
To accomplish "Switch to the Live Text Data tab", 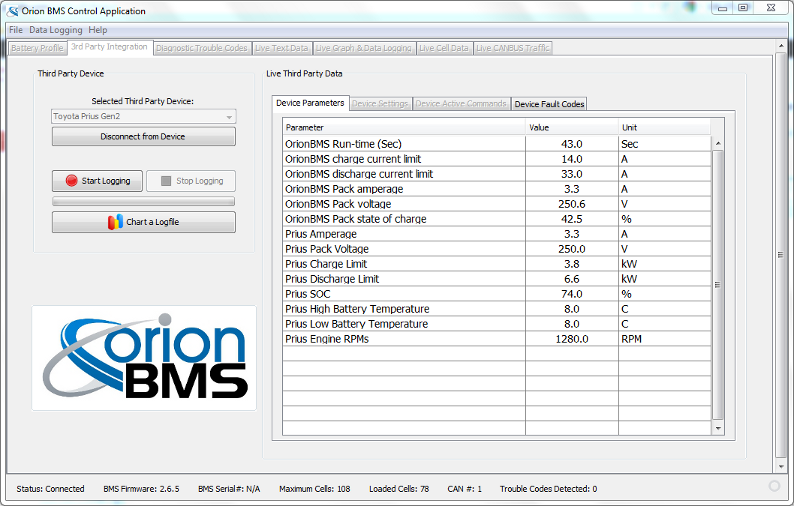I will click(282, 48).
